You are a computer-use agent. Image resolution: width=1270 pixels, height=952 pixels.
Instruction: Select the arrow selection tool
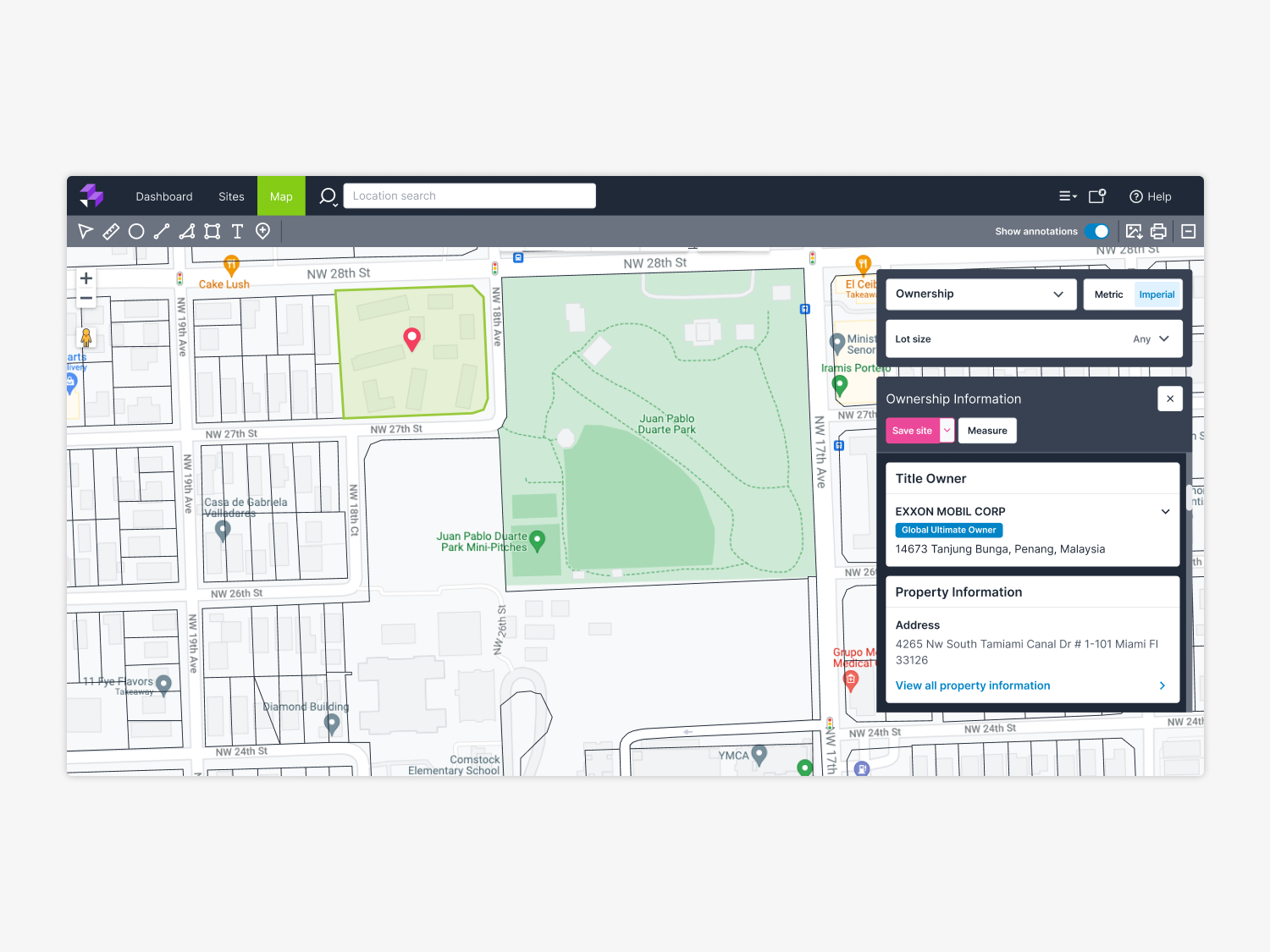point(85,230)
